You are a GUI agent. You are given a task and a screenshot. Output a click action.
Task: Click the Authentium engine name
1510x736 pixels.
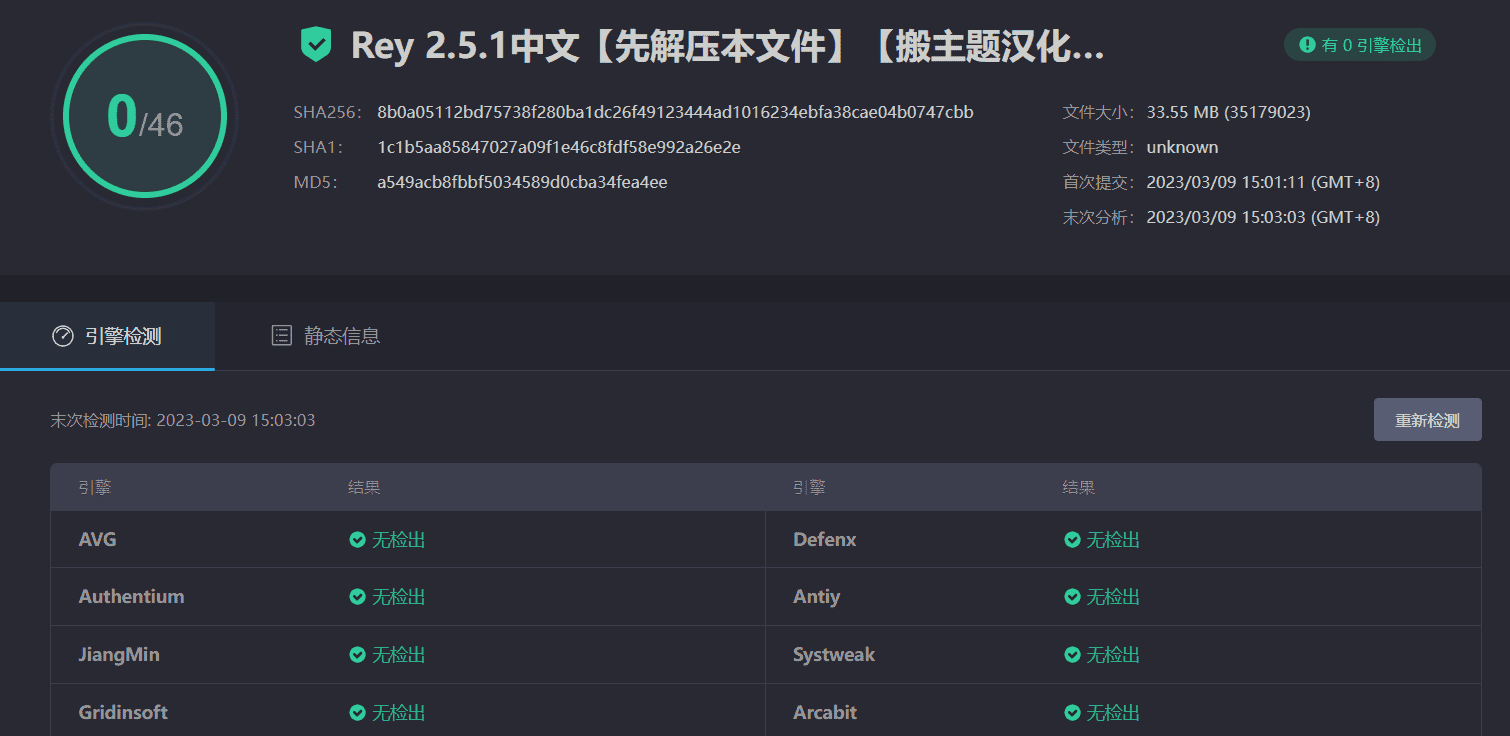click(x=132, y=597)
